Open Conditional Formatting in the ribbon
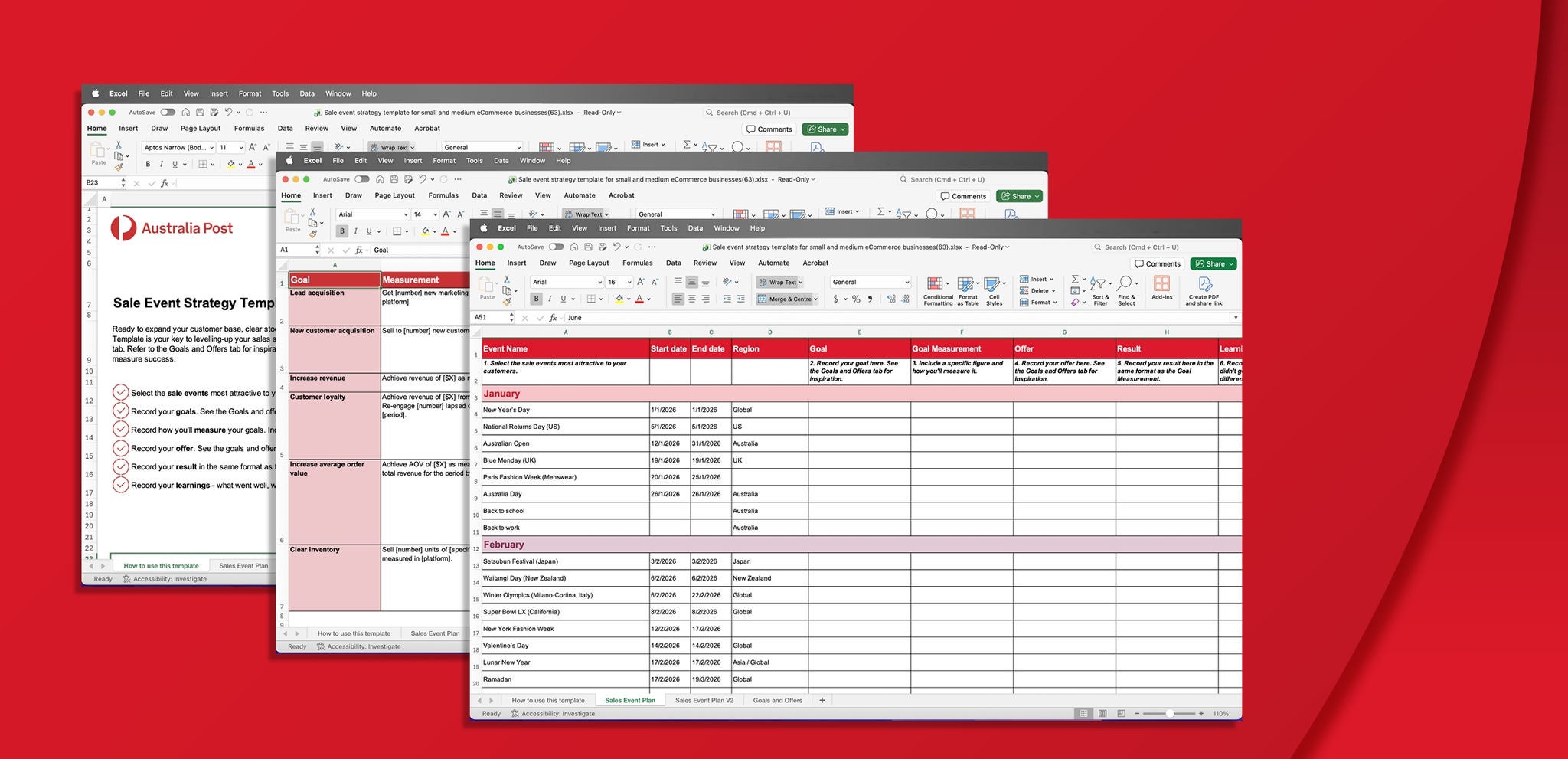The height and width of the screenshot is (759, 1568). (x=937, y=290)
